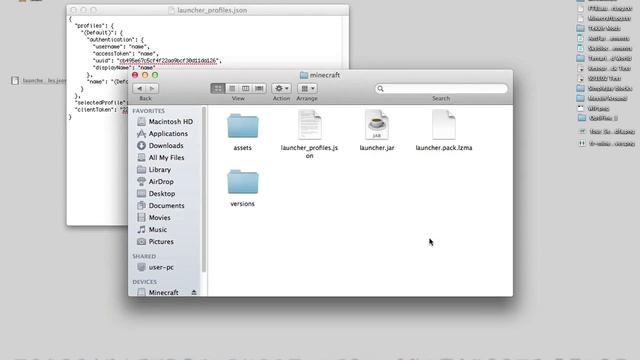
Task: Open Applications from the Finder sidebar
Action: pyautogui.click(x=165, y=133)
